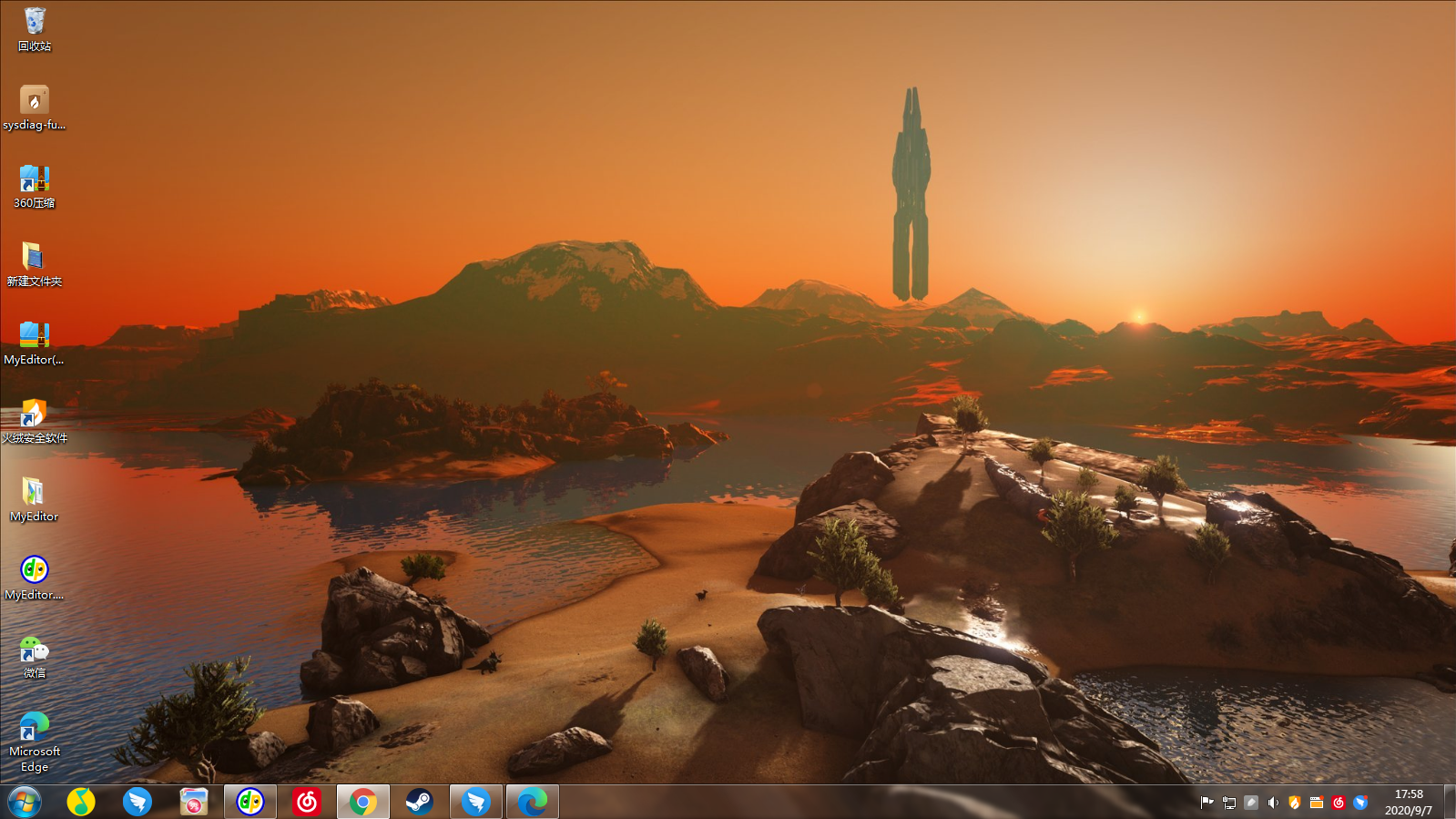Click the Windows Start orb

point(25,802)
